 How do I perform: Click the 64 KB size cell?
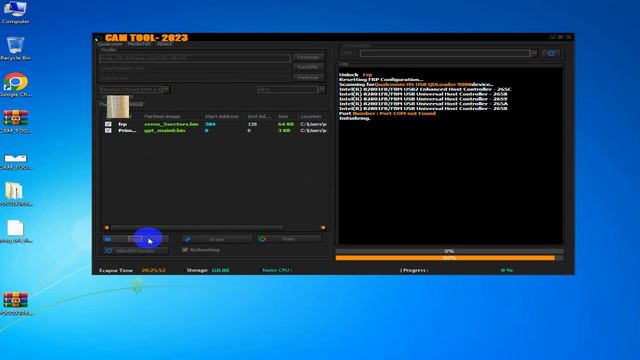point(286,124)
